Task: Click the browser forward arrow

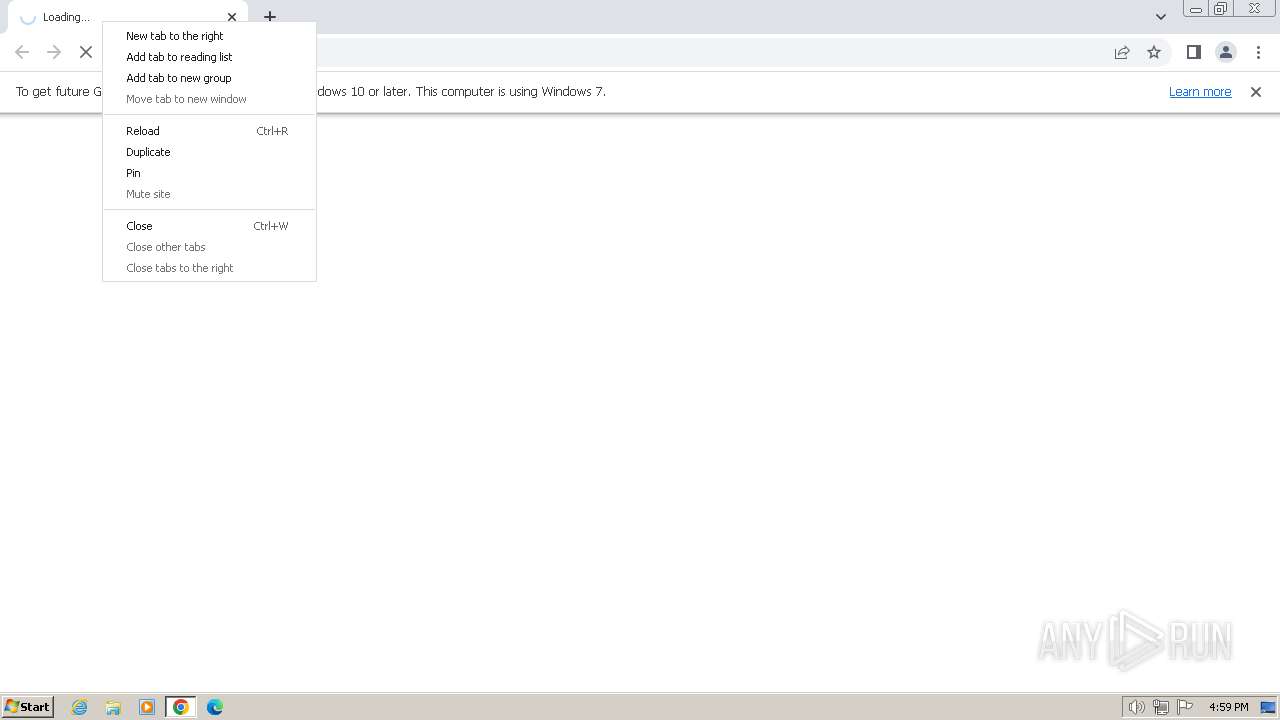Action: [x=54, y=52]
